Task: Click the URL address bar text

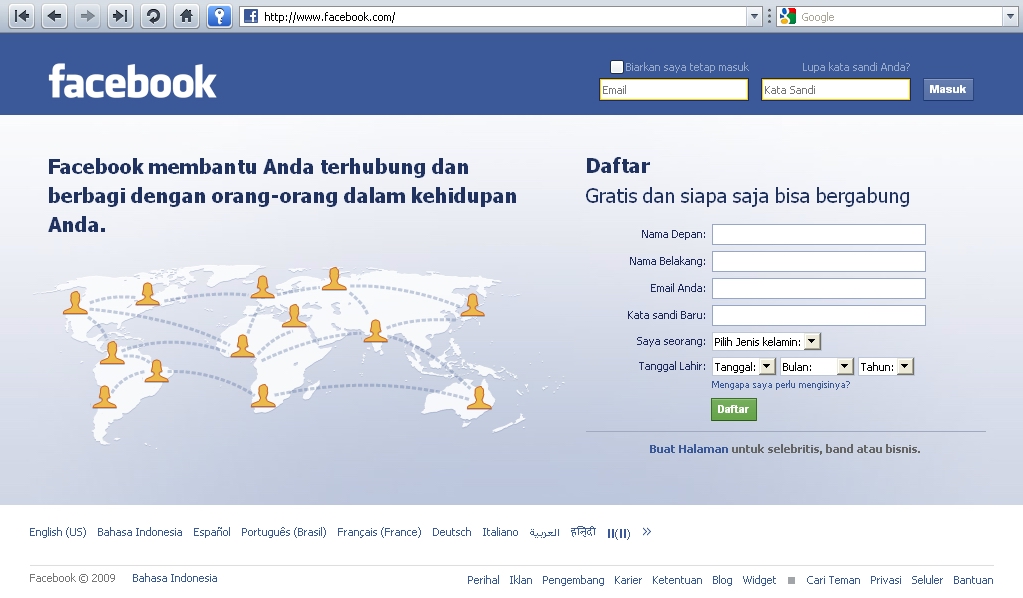Action: (x=329, y=17)
